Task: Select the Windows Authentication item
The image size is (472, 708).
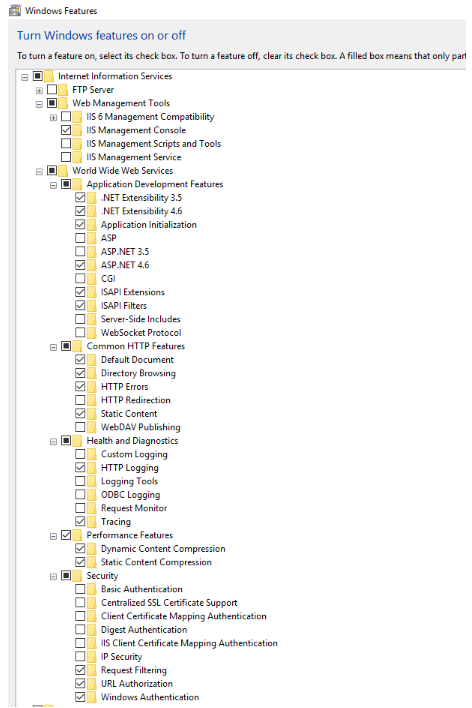Action: (150, 697)
